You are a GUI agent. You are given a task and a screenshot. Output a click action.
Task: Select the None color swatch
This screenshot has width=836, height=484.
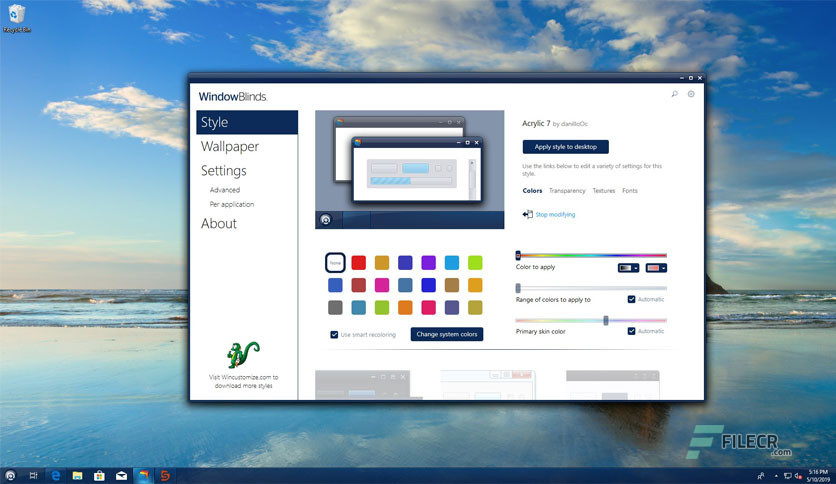click(x=335, y=263)
